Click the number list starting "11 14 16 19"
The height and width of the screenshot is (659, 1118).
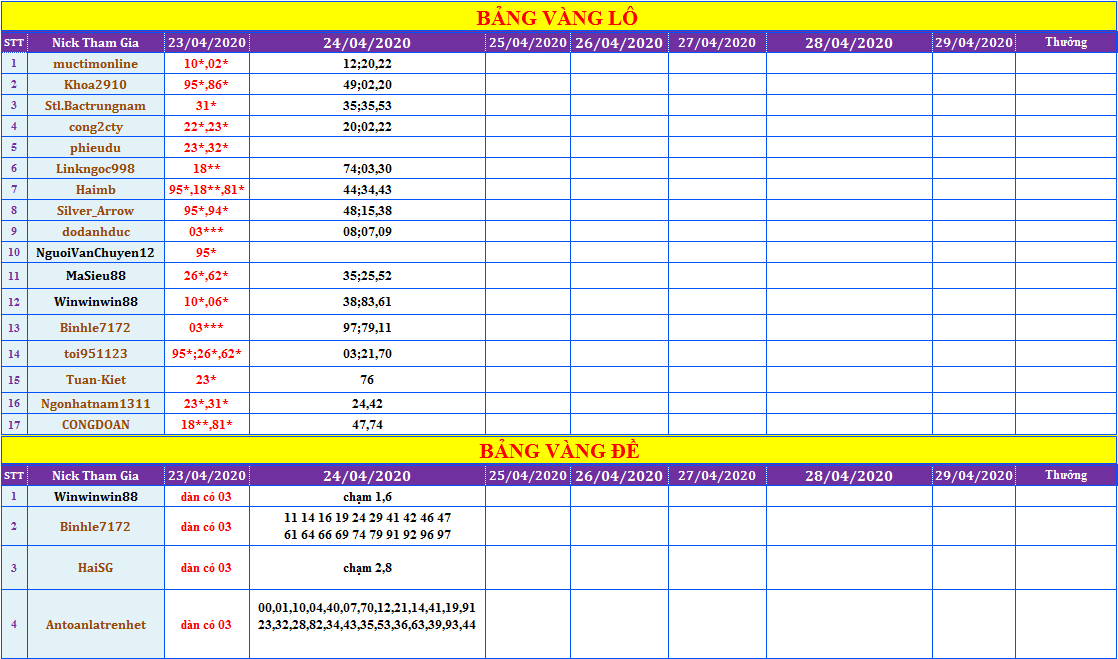tap(367, 526)
